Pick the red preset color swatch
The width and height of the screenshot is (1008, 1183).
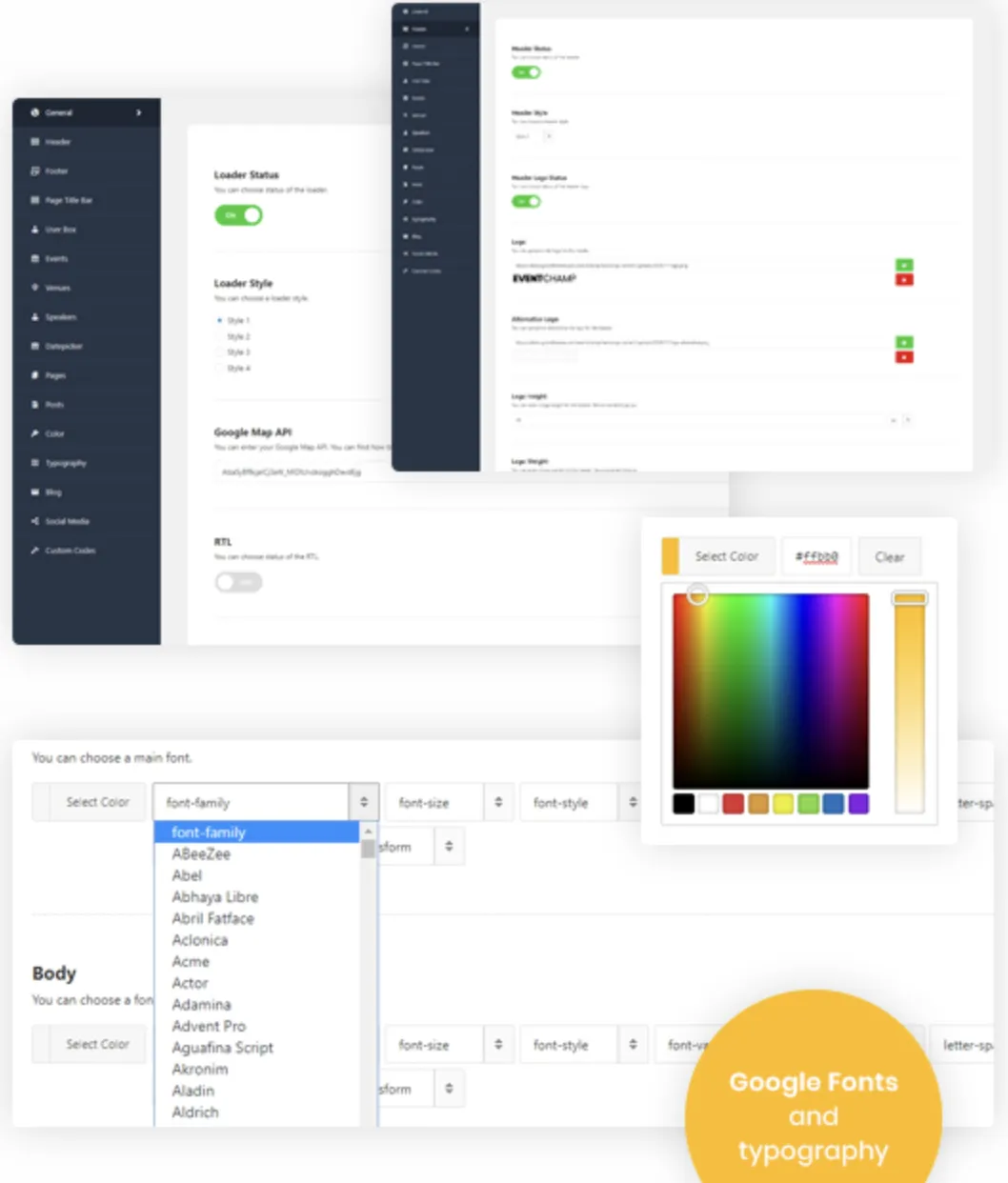(x=733, y=804)
